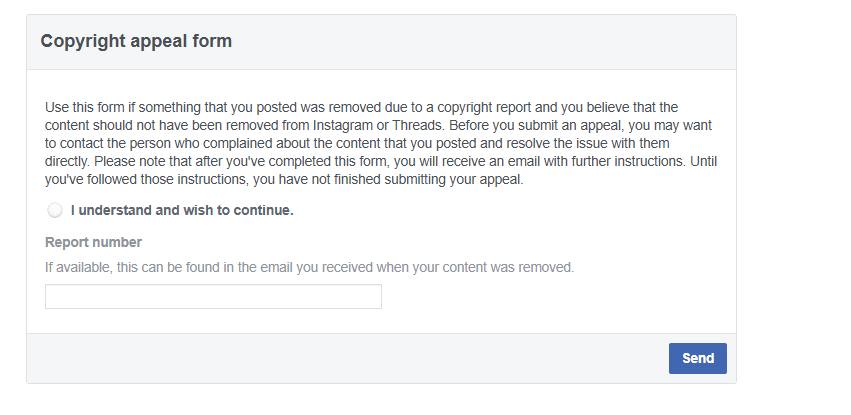
Task: Click the 'If available' helper text line
Action: coord(309,267)
